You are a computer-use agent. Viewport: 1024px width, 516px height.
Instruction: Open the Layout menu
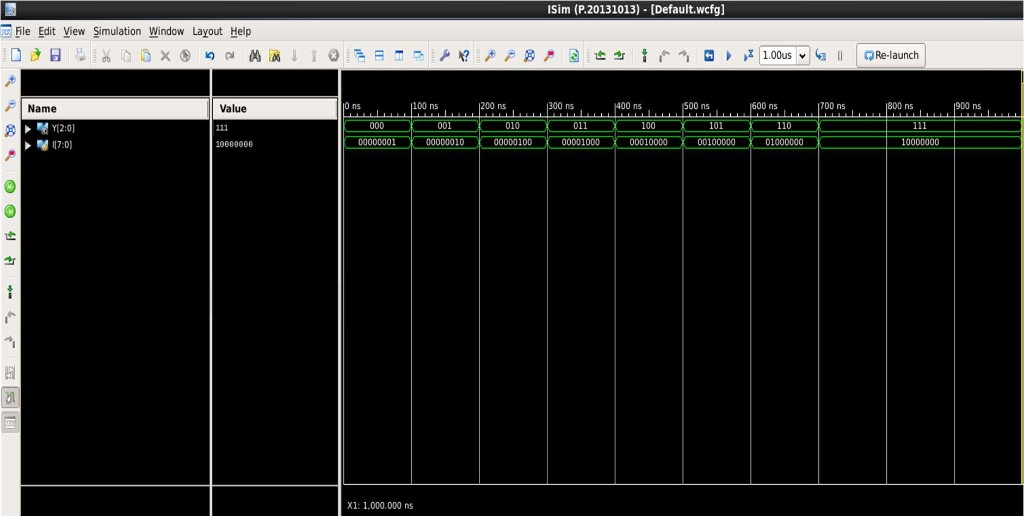tap(207, 32)
